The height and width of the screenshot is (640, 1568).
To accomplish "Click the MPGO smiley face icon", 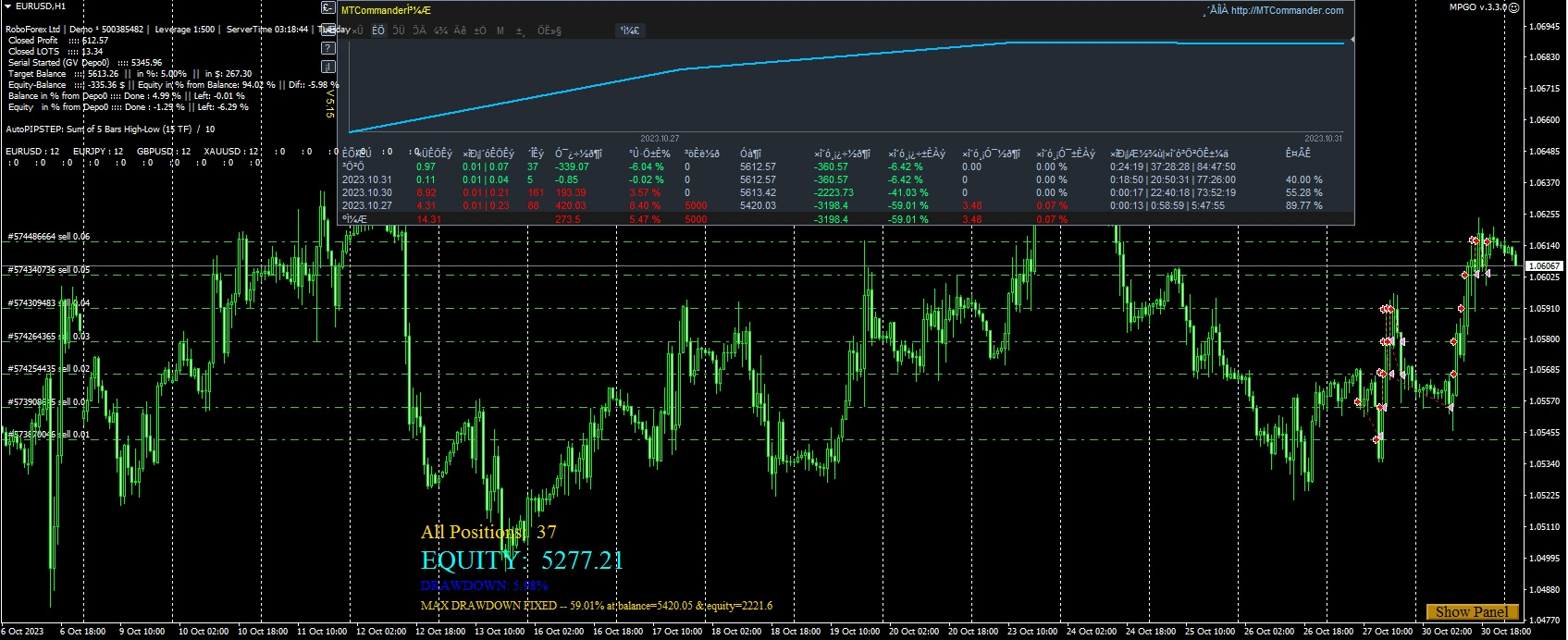I will click(x=1513, y=7).
